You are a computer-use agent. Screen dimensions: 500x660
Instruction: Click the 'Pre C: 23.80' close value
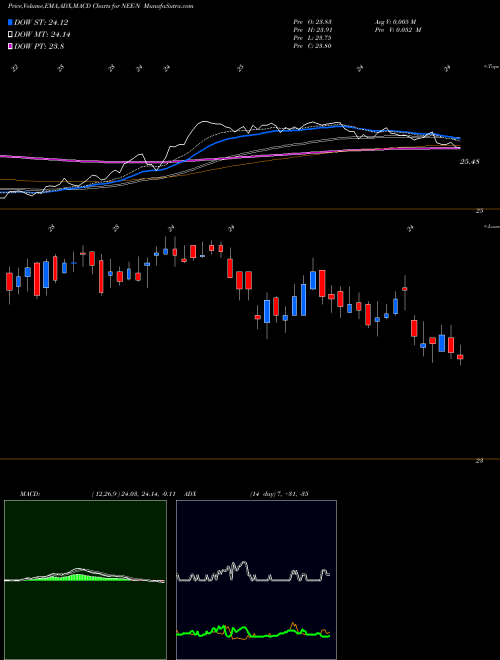pos(312,46)
